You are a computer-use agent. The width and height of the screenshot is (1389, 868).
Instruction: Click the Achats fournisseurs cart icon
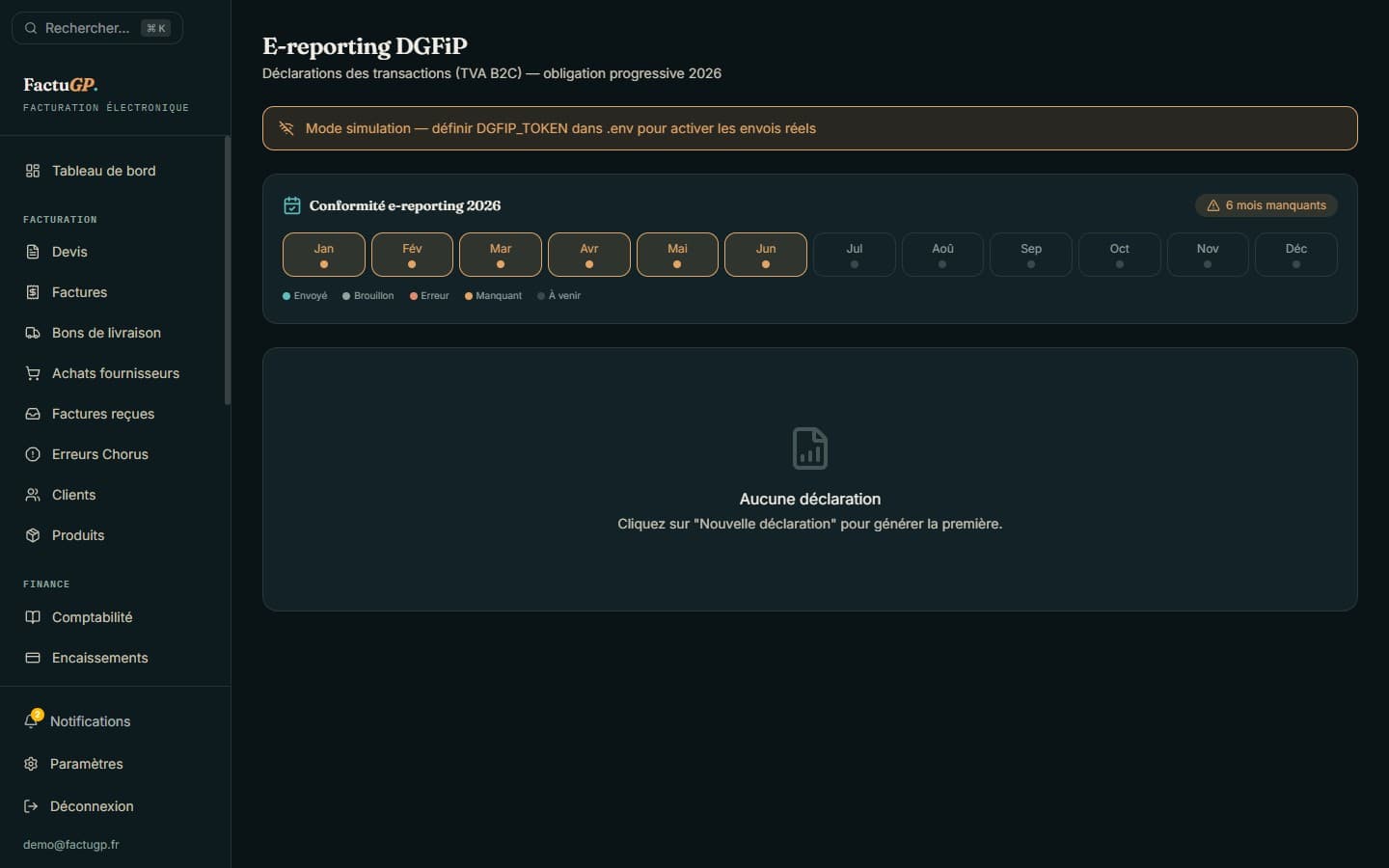(x=33, y=373)
